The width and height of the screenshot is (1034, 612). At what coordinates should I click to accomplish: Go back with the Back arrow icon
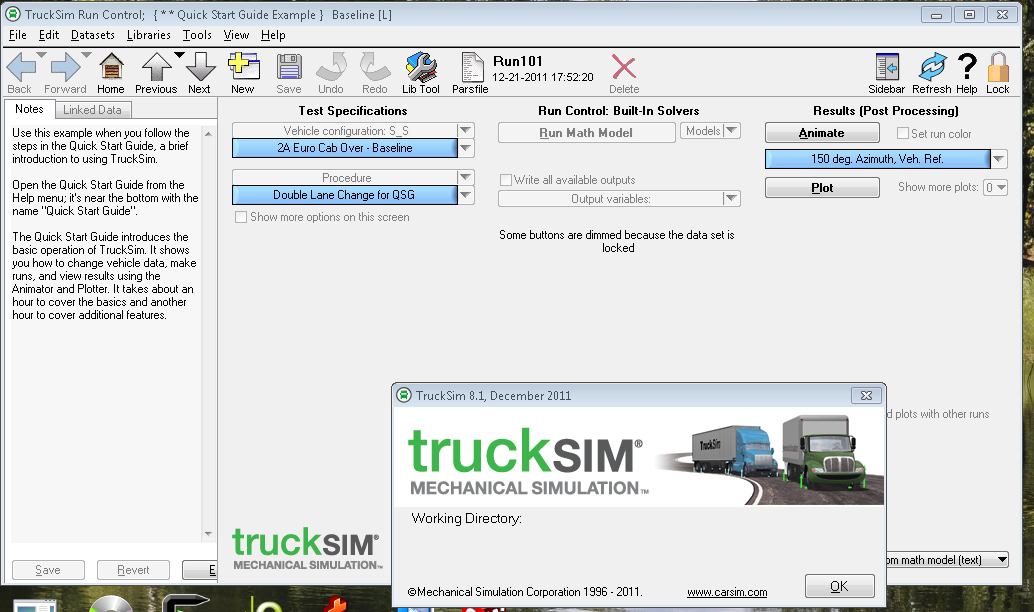click(21, 67)
